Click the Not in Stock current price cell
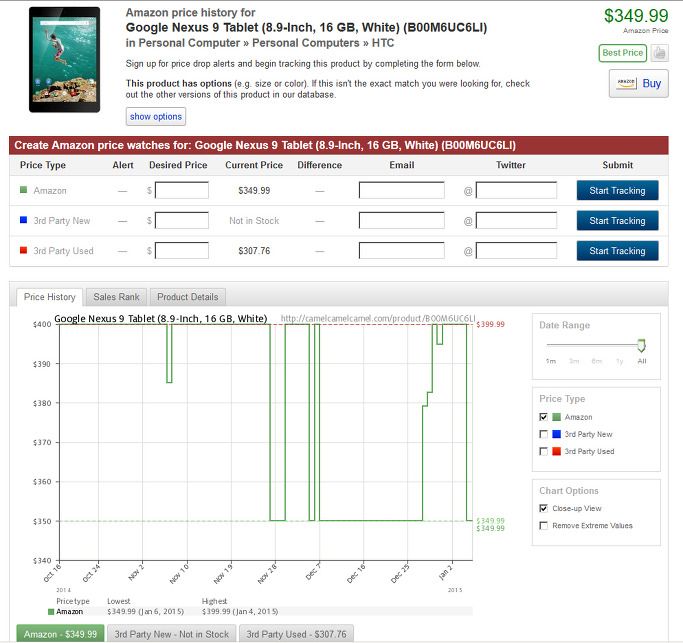 click(x=254, y=221)
